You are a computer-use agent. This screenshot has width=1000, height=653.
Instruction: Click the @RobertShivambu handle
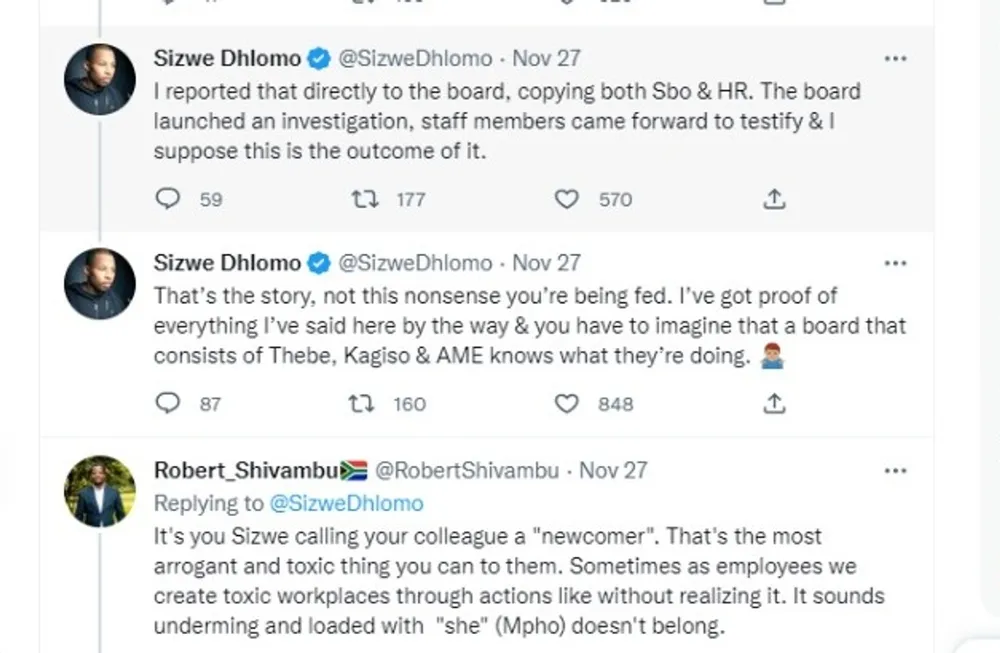pyautogui.click(x=467, y=470)
